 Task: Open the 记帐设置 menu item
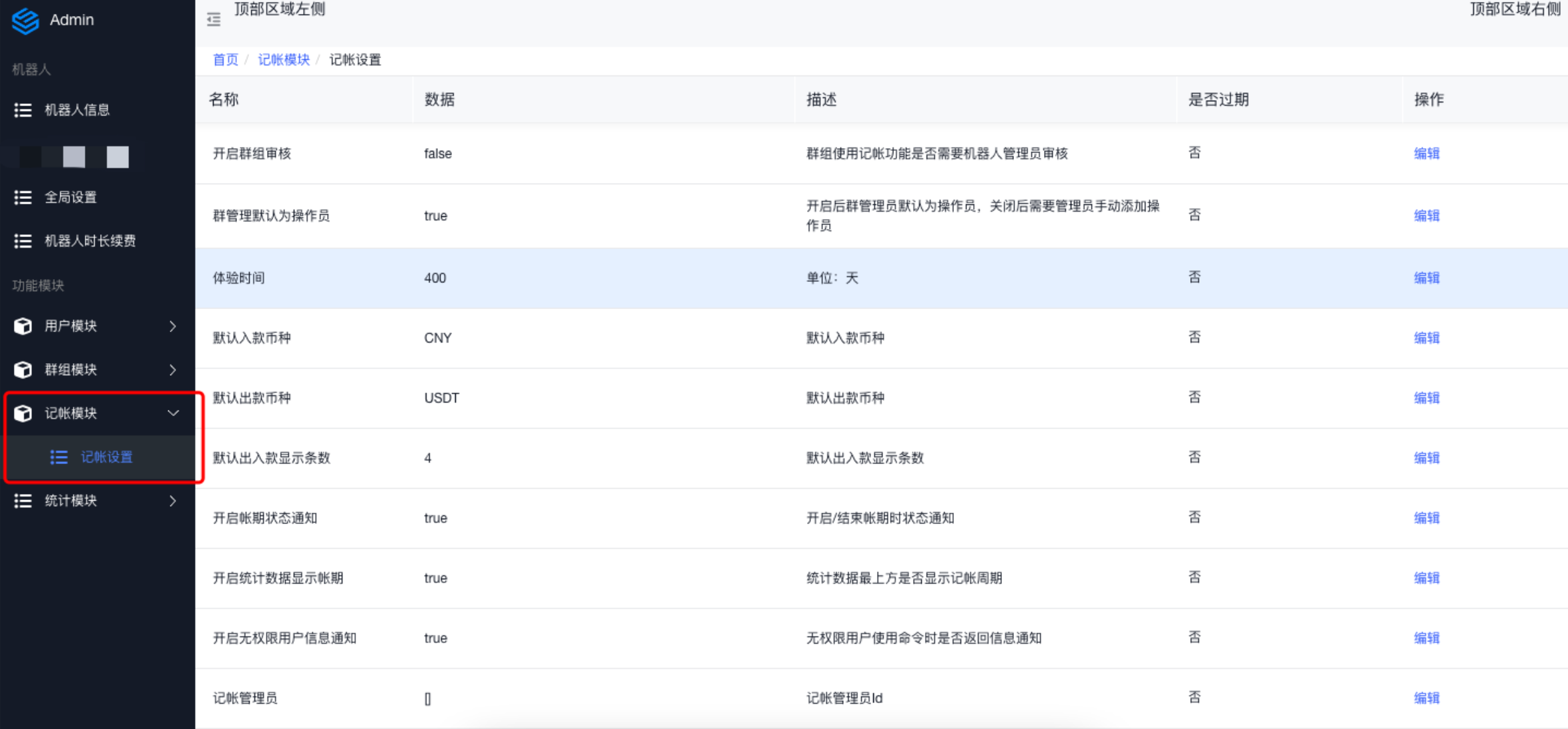pyautogui.click(x=107, y=457)
